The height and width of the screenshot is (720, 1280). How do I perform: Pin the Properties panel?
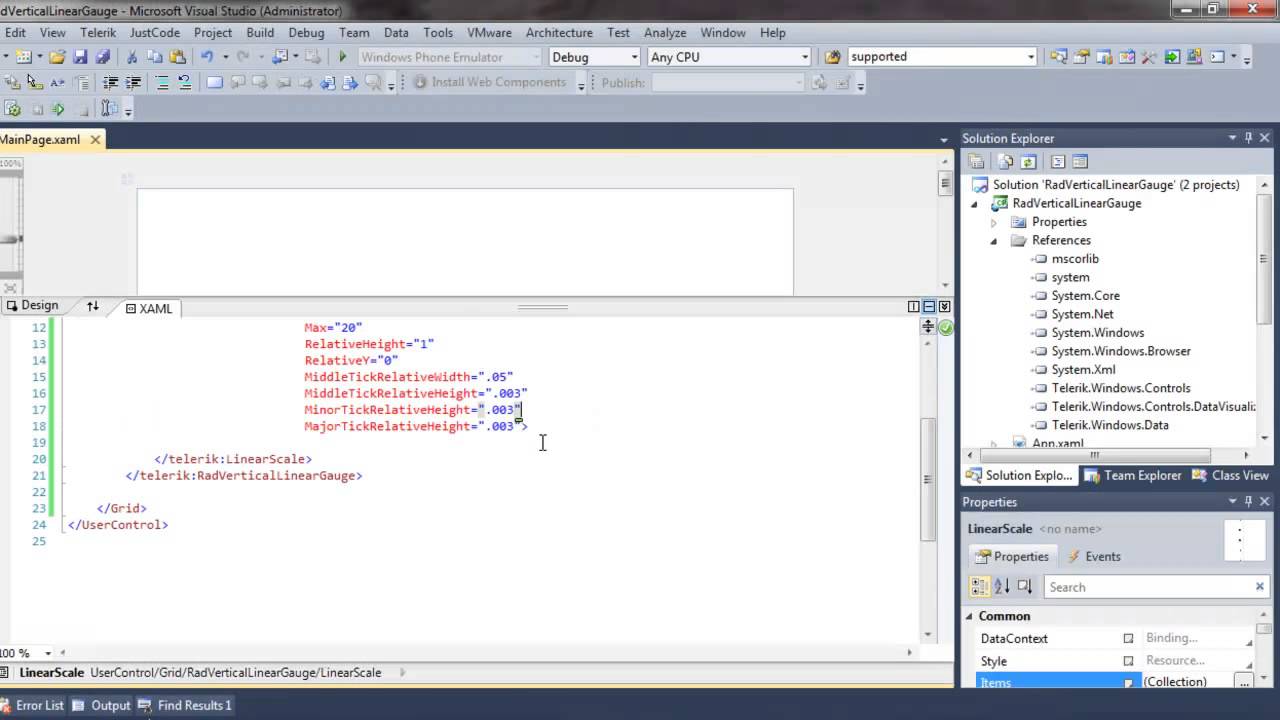1248,502
